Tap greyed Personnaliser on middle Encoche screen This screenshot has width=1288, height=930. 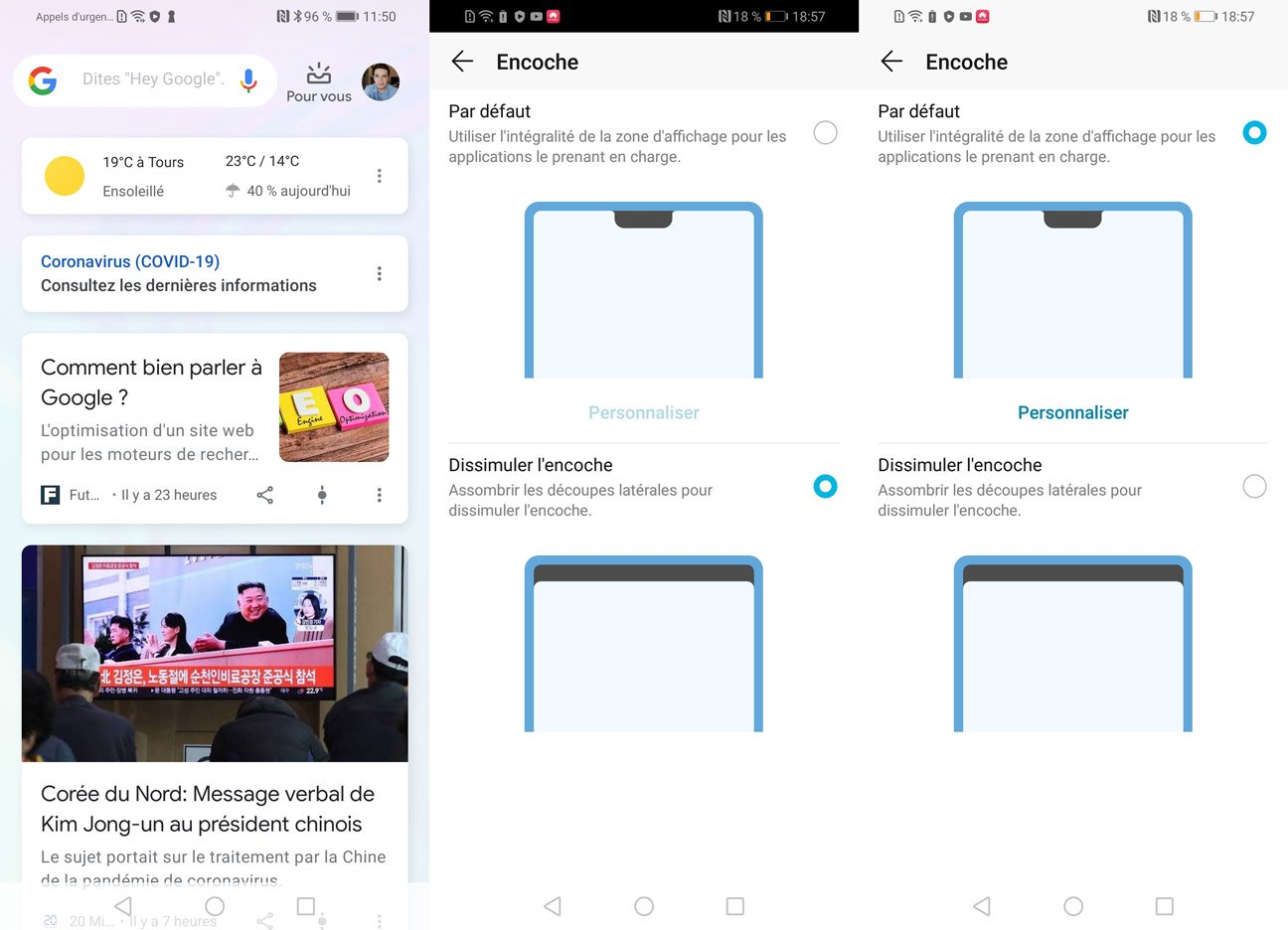[x=644, y=412]
